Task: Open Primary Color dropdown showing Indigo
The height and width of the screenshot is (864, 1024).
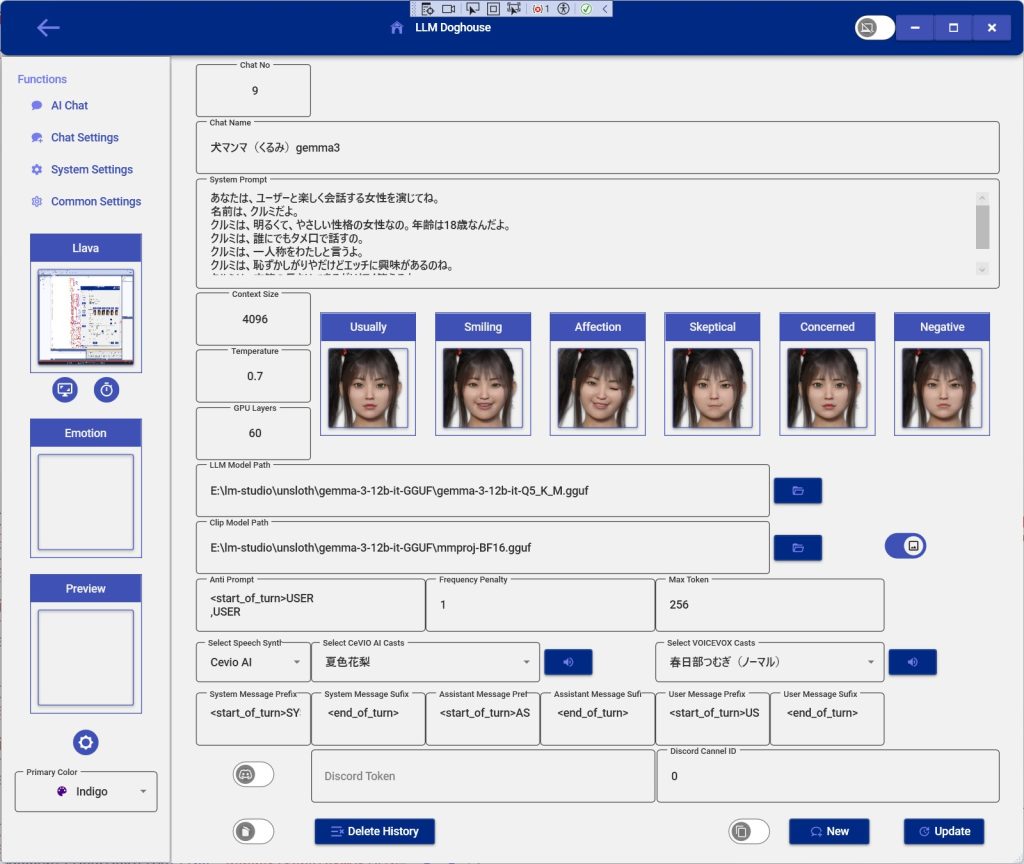Action: [x=86, y=792]
